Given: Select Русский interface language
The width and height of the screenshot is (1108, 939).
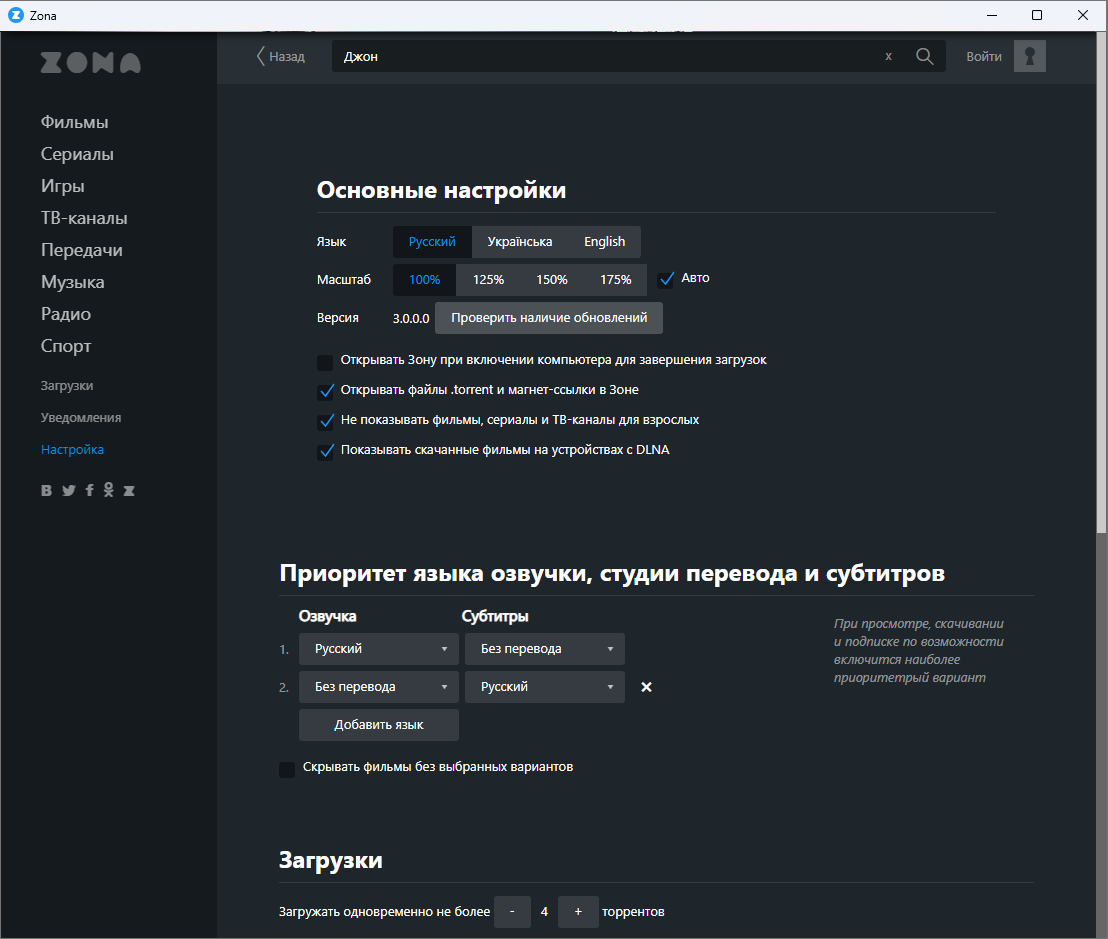Looking at the screenshot, I should [432, 242].
